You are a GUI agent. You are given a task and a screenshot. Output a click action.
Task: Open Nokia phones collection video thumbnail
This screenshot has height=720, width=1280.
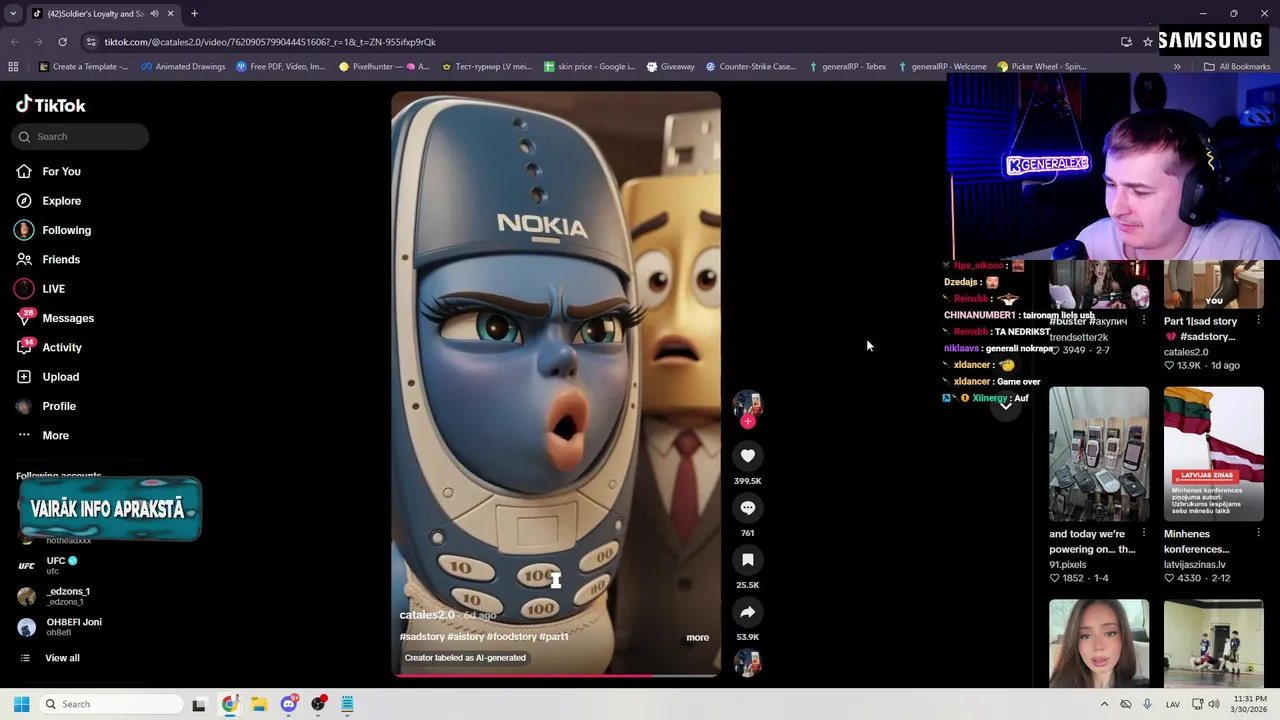(x=1099, y=454)
